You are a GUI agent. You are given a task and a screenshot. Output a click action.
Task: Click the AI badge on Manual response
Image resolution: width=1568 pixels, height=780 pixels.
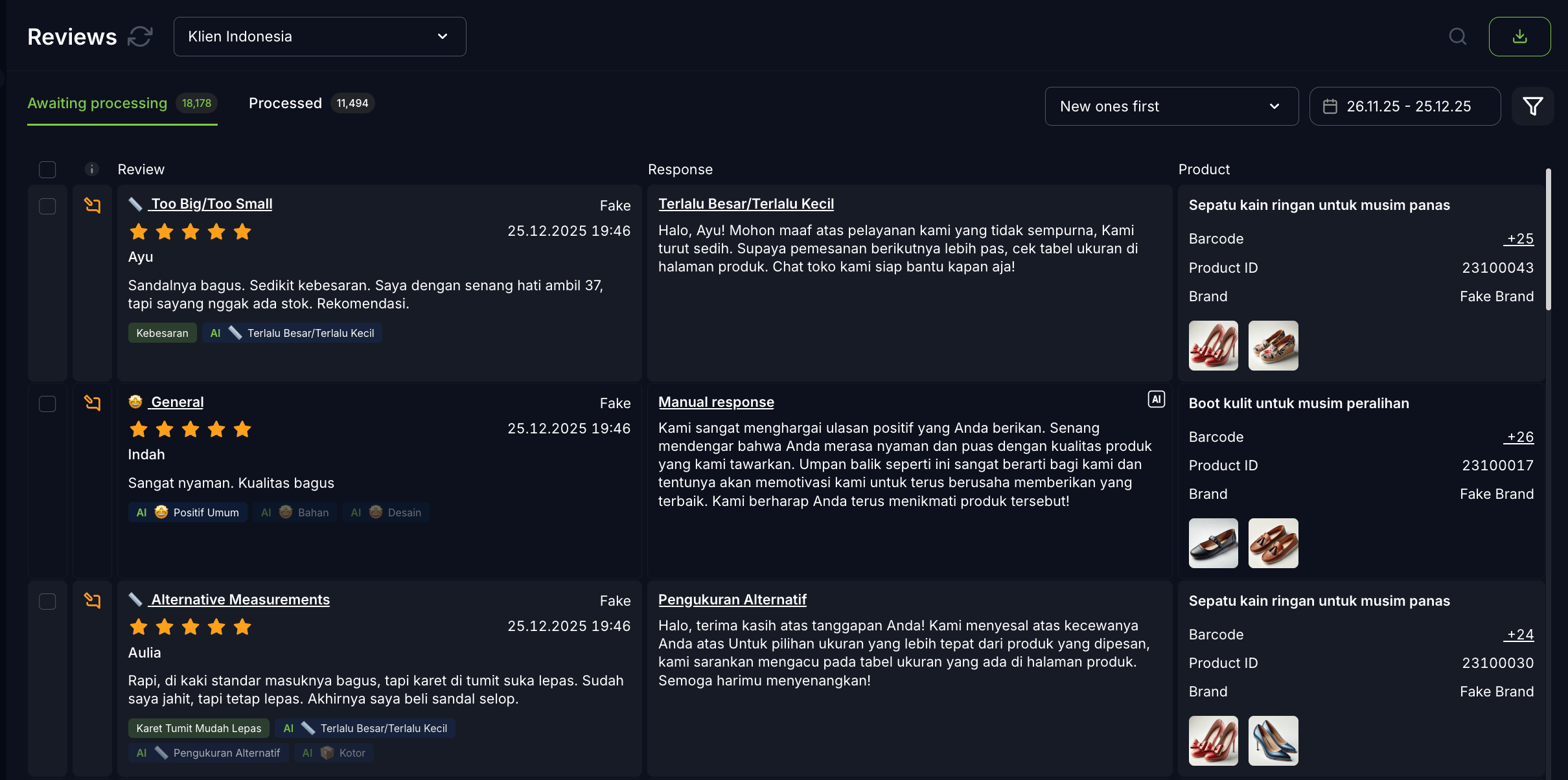[1156, 400]
